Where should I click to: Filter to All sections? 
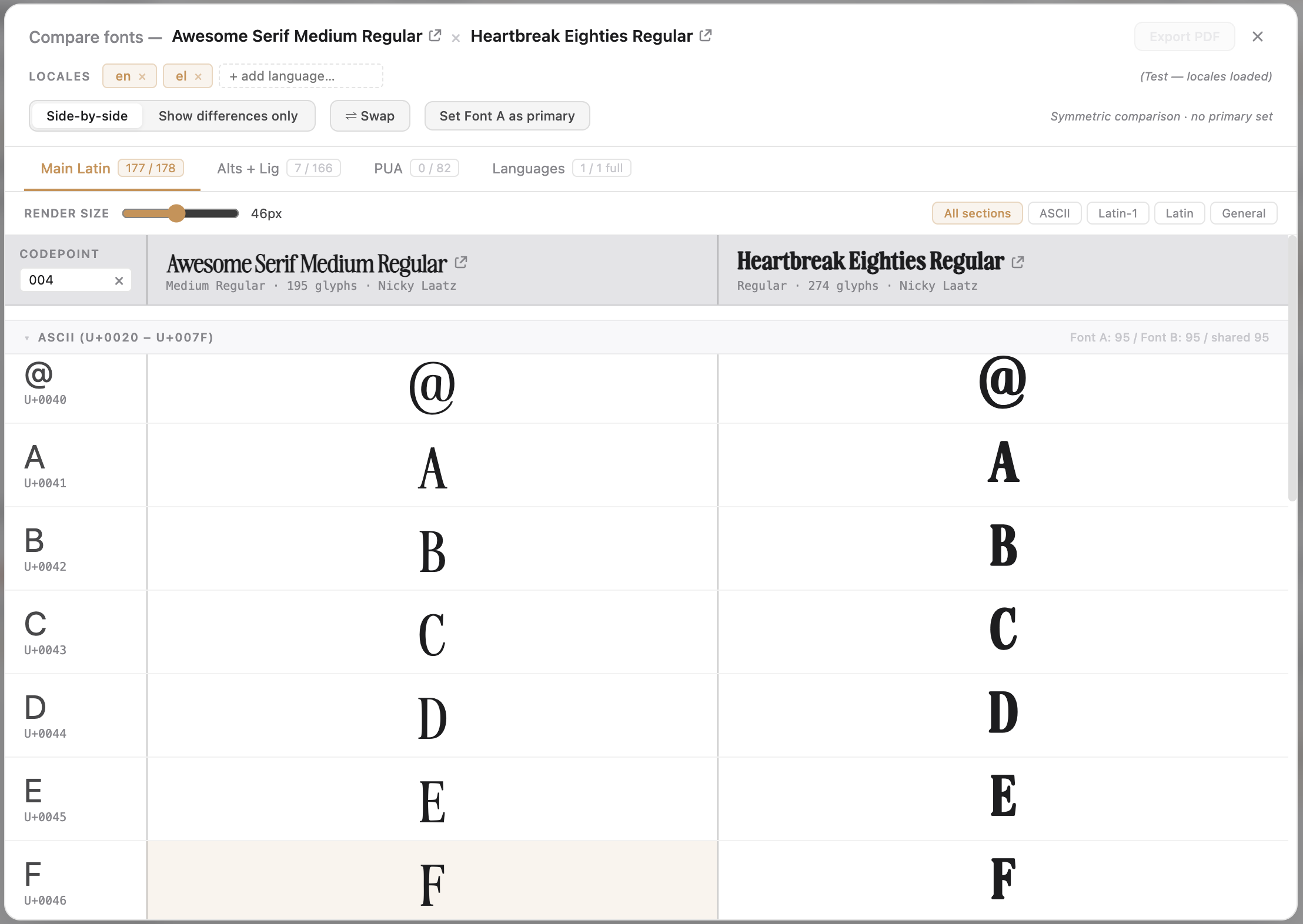pyautogui.click(x=977, y=213)
